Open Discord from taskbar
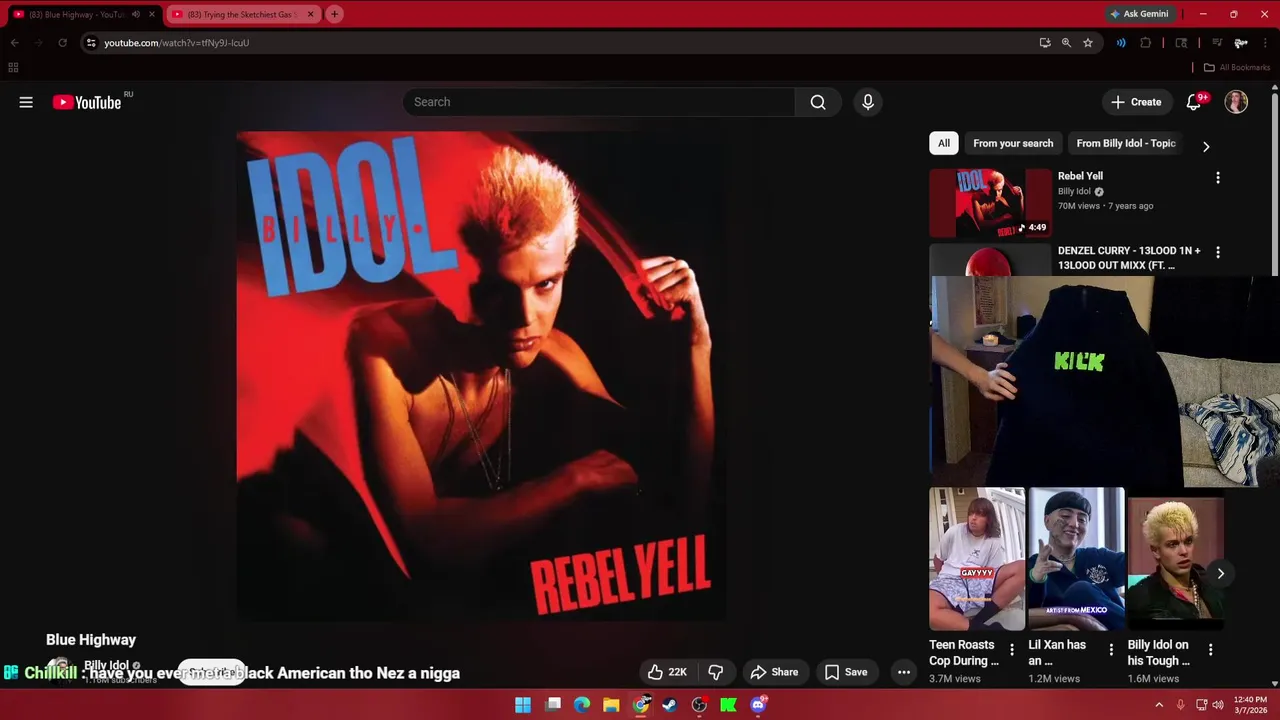Viewport: 1280px width, 720px height. point(758,705)
